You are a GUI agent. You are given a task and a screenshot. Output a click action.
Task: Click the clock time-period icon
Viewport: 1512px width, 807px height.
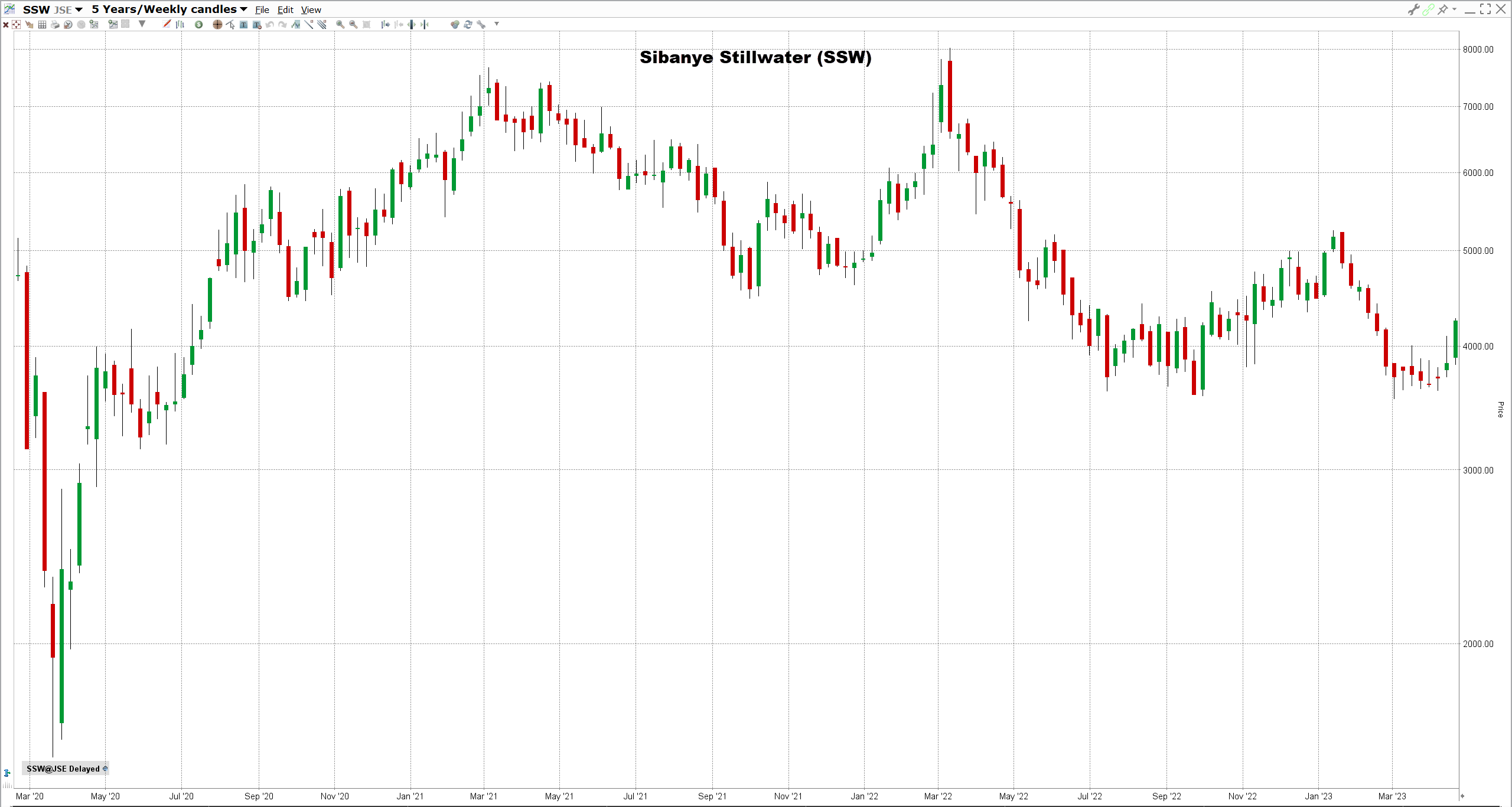coord(68,24)
